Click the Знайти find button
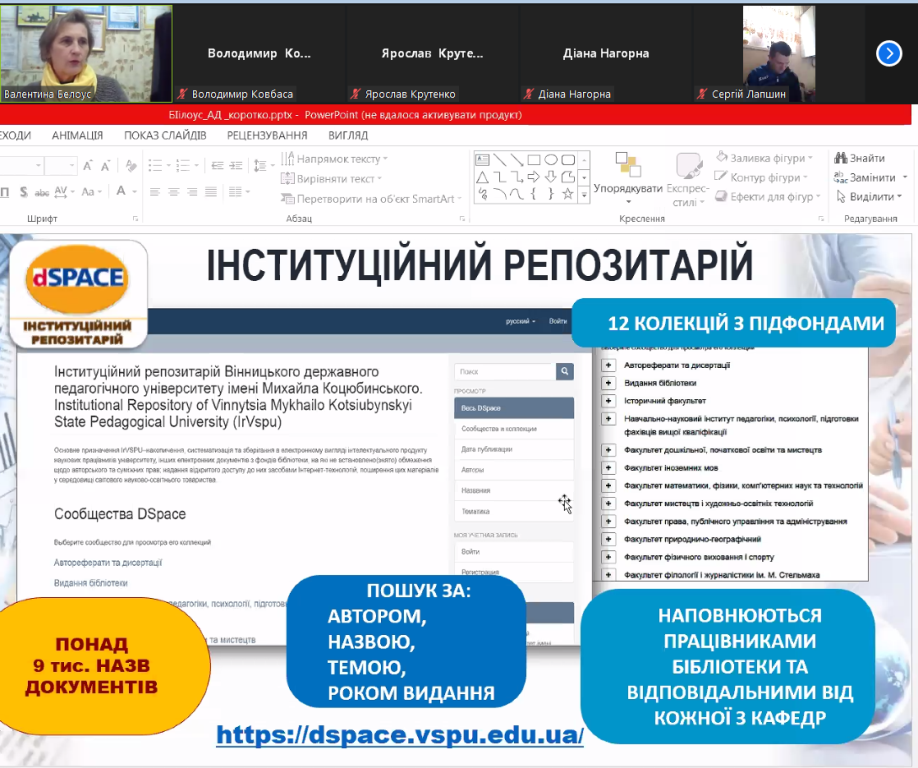Screen dimensions: 918x768 click(859, 157)
